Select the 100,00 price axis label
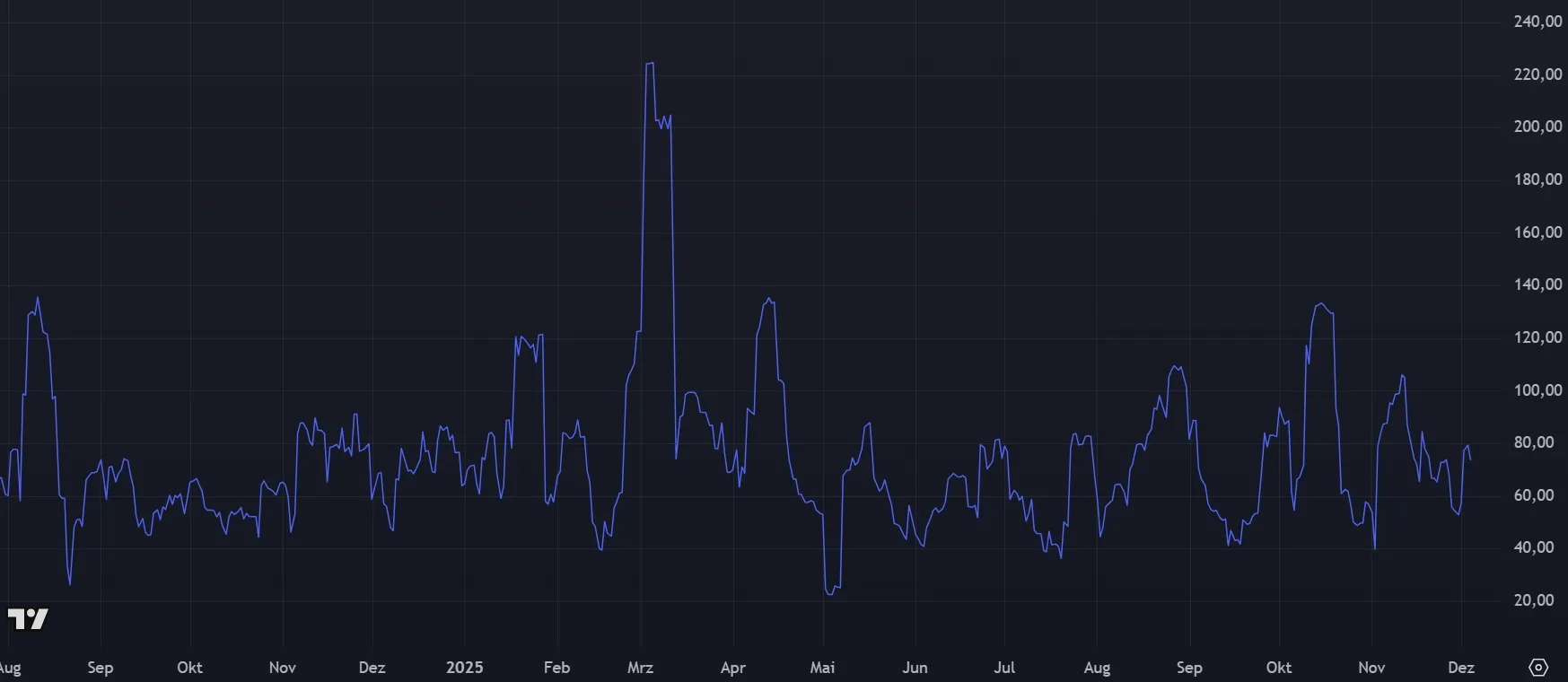 tap(1537, 390)
